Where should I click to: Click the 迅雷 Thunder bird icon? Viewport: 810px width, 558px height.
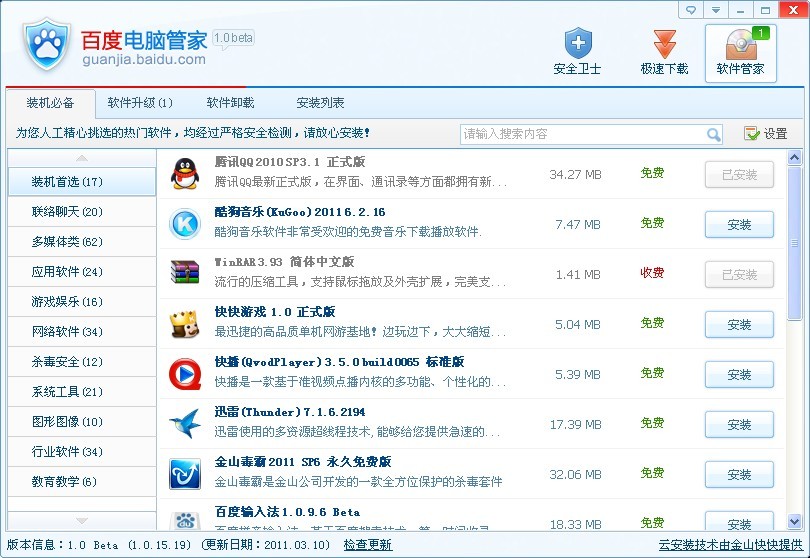coord(184,424)
